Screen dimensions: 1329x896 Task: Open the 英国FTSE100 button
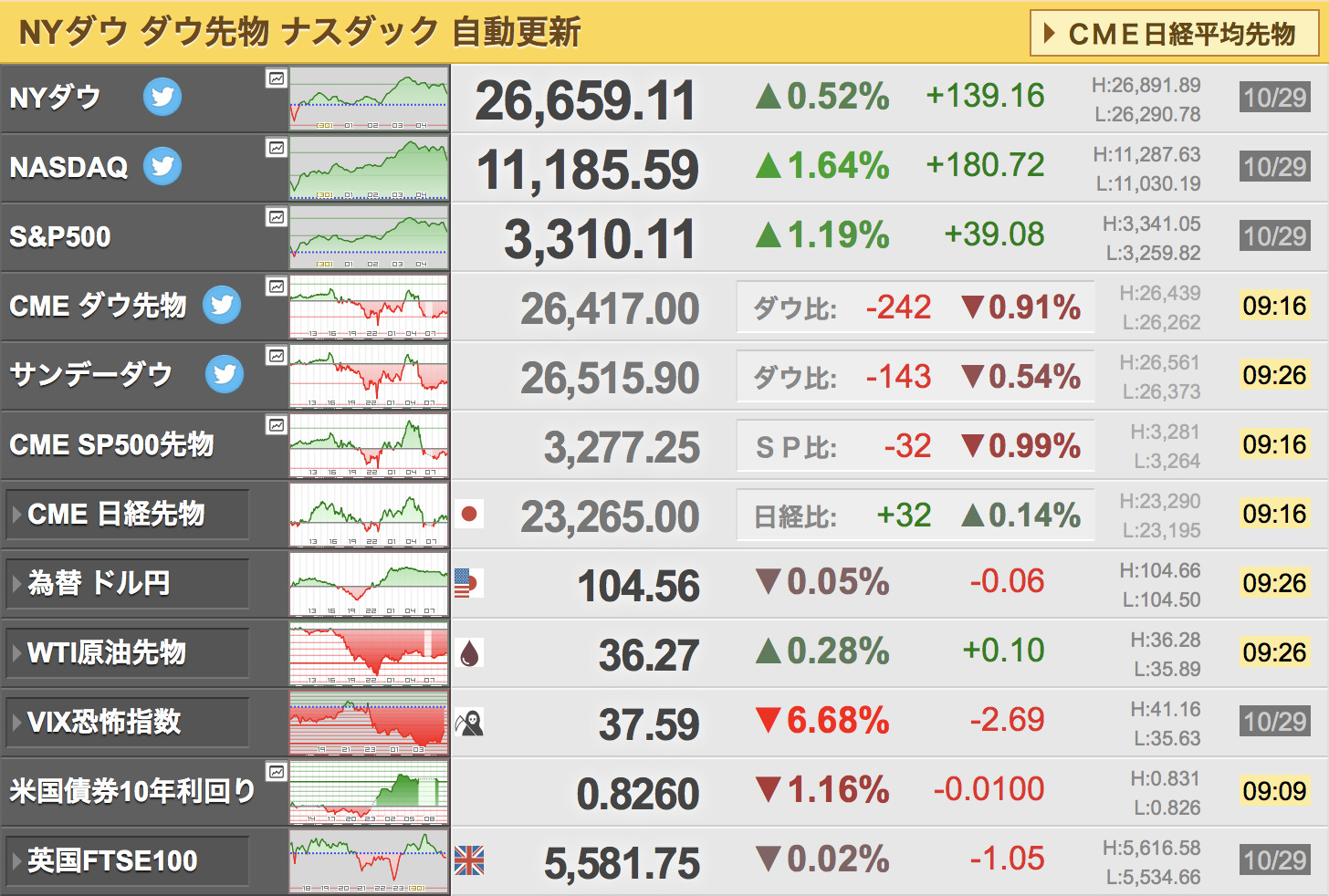[128, 860]
